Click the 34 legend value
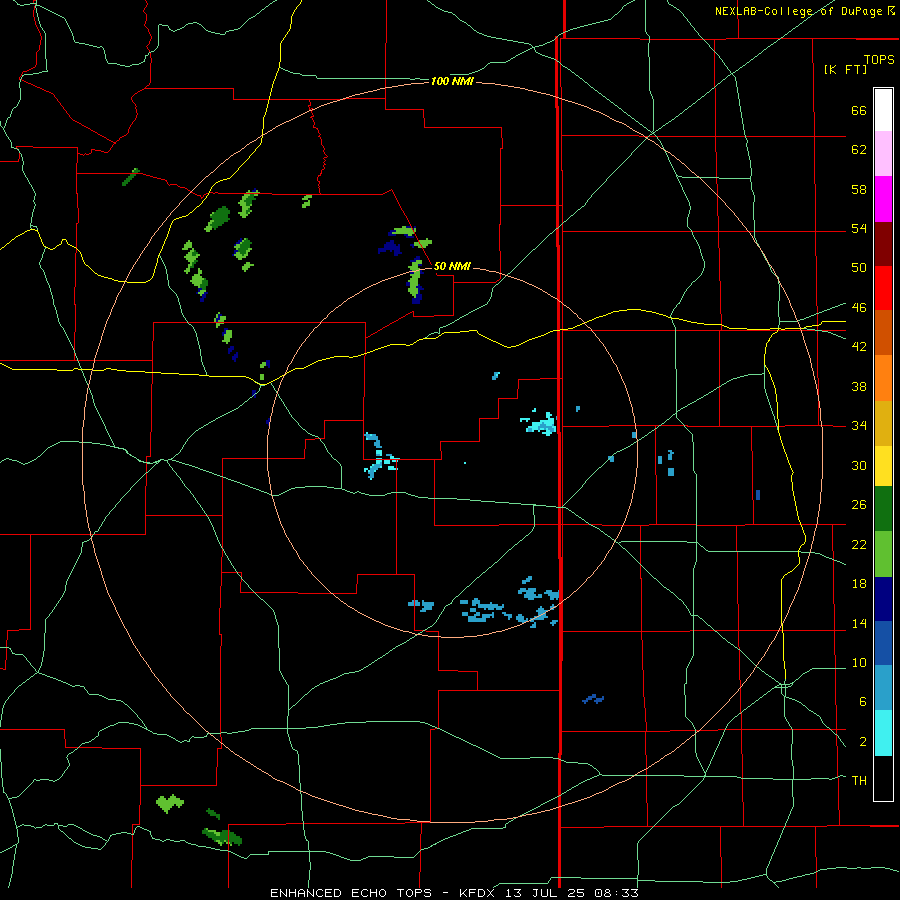The image size is (900, 900). point(859,426)
